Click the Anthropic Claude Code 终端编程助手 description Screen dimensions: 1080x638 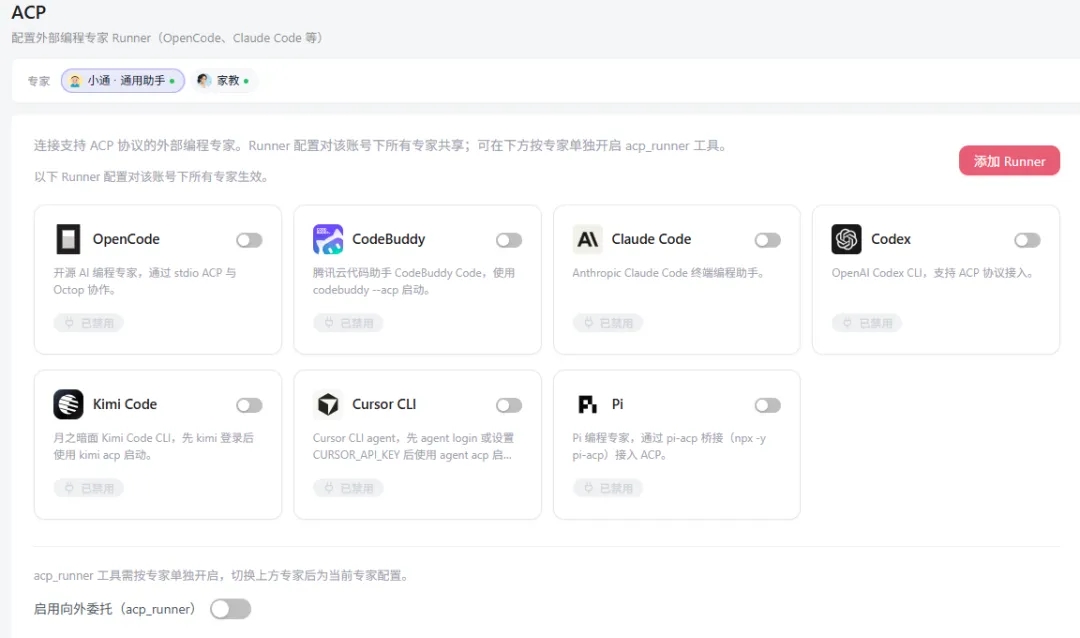click(x=668, y=273)
